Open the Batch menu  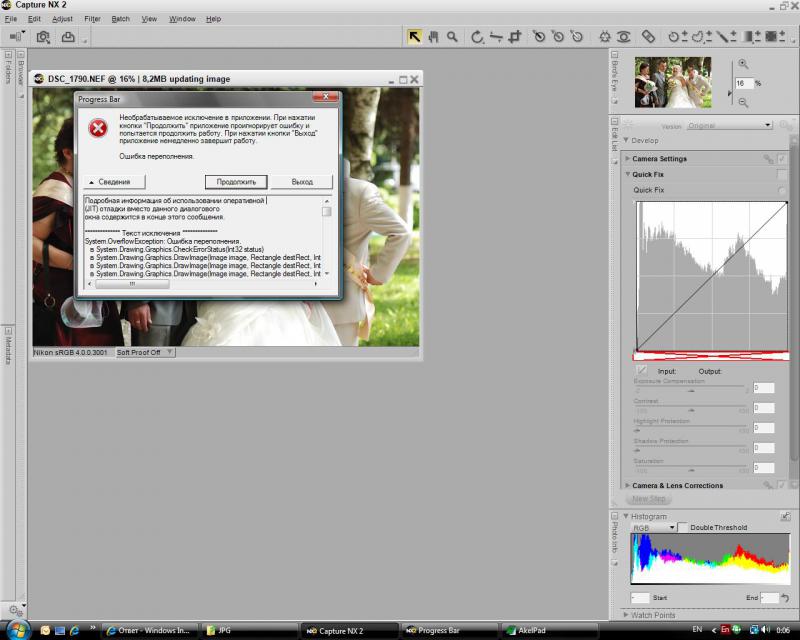pyautogui.click(x=120, y=19)
